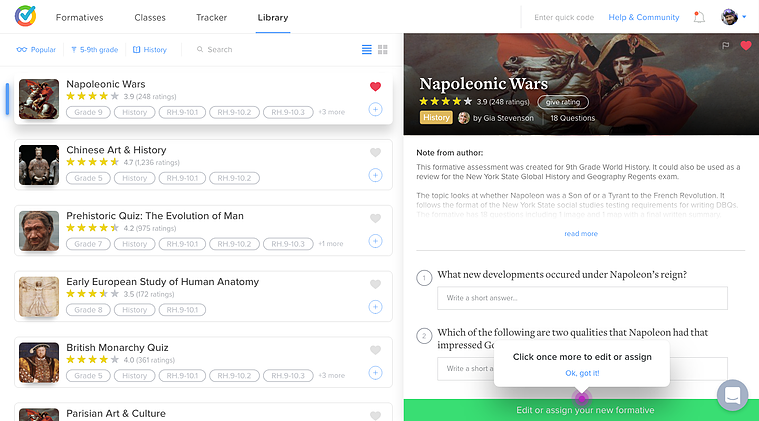
Task: Add British Monarchy Quiz with plus icon
Action: click(375, 373)
